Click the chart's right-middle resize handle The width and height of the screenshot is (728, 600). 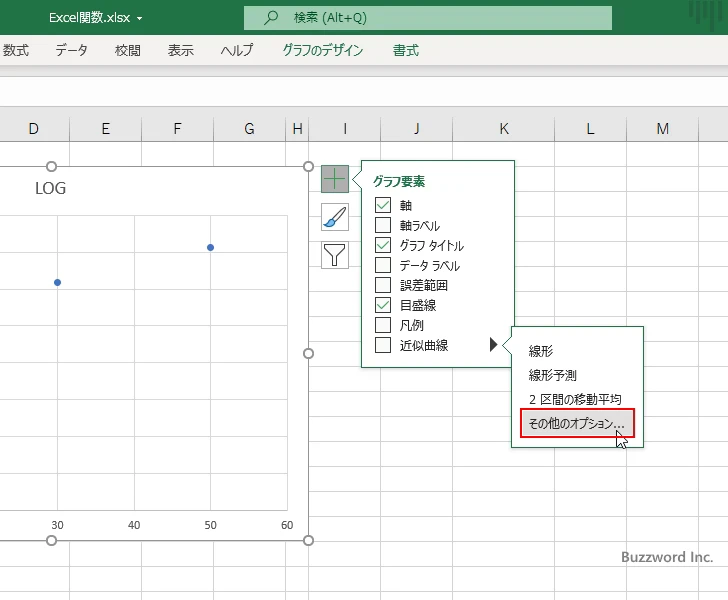308,353
